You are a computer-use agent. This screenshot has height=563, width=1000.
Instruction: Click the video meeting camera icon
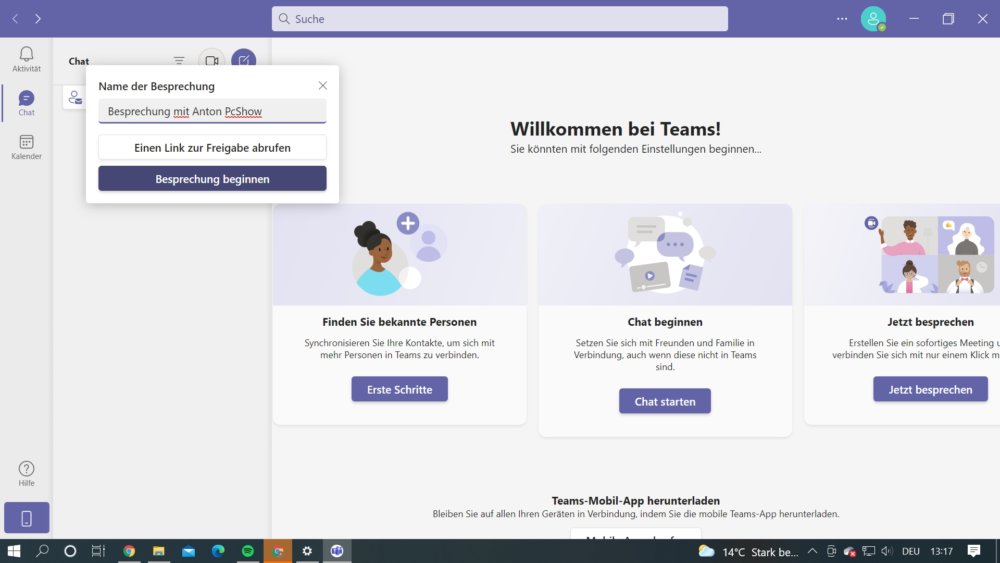212,61
